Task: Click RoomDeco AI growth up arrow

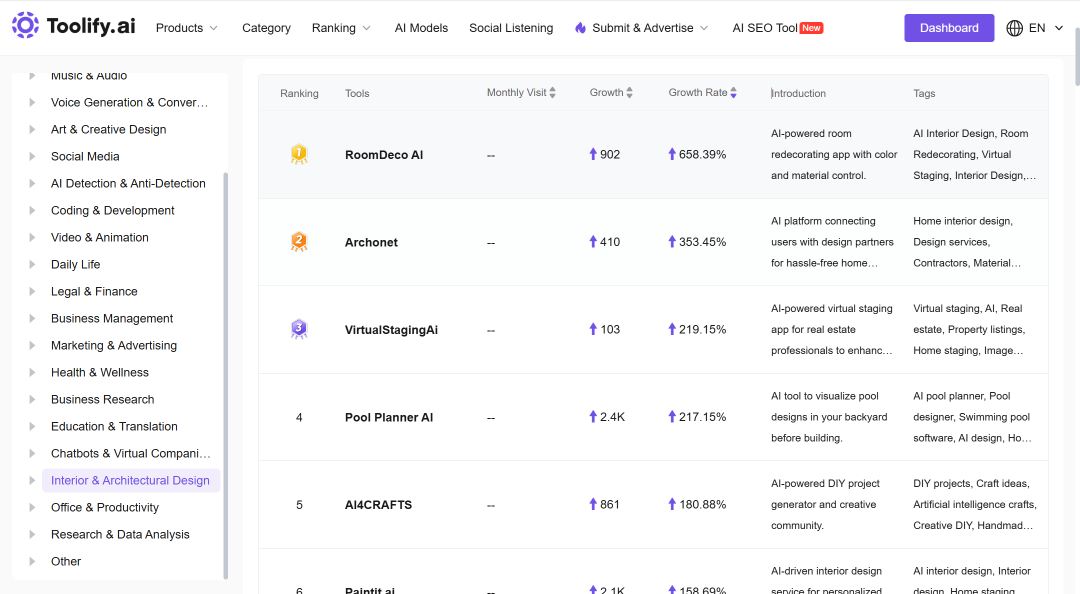Action: point(593,154)
